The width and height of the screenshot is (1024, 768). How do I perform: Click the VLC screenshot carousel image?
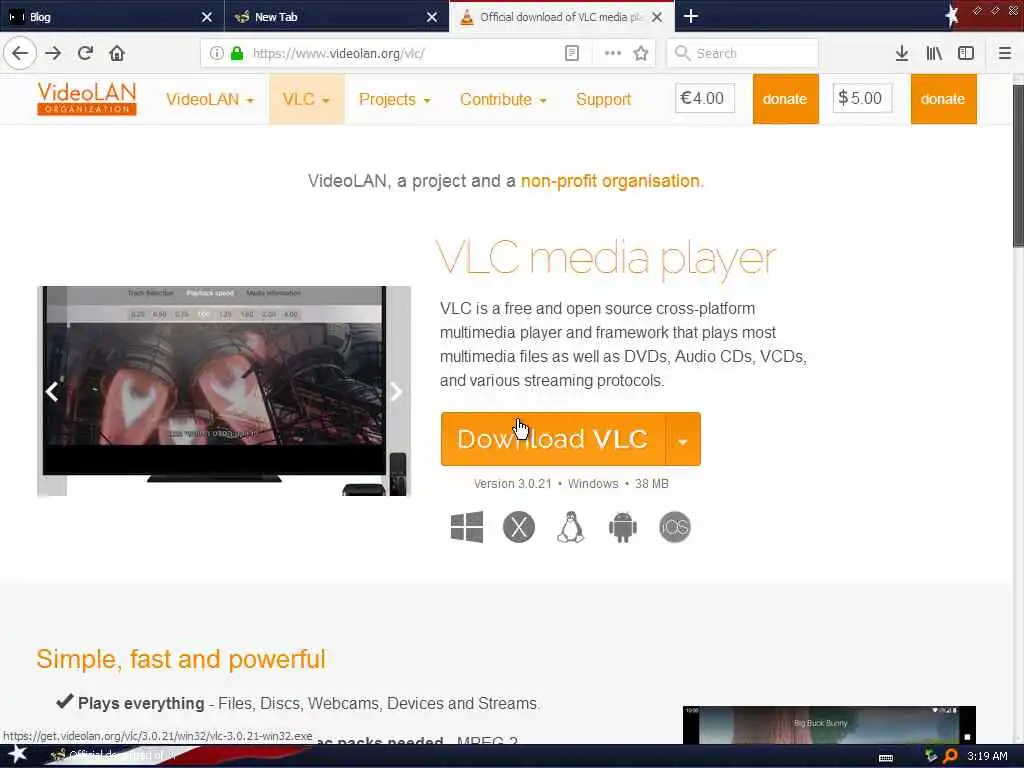224,391
